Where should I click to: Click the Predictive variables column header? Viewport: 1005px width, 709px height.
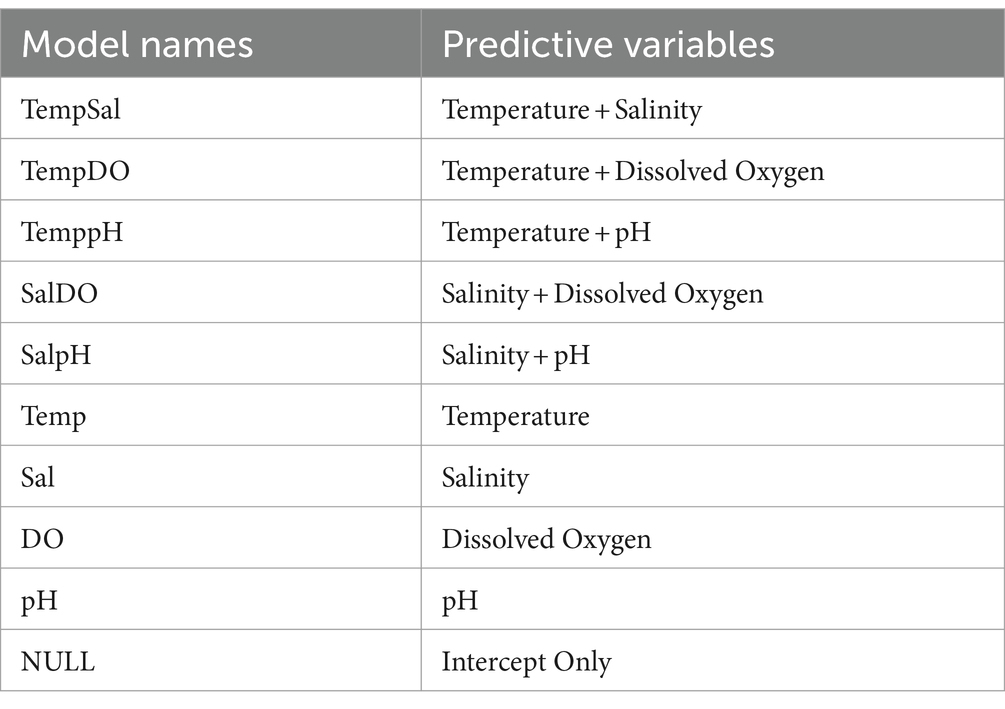click(x=713, y=44)
